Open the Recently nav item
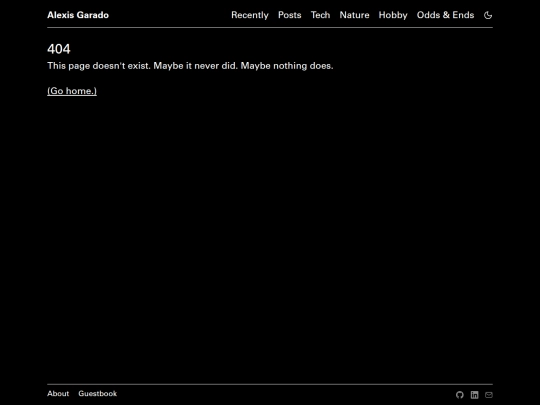The image size is (540, 405). coord(250,15)
